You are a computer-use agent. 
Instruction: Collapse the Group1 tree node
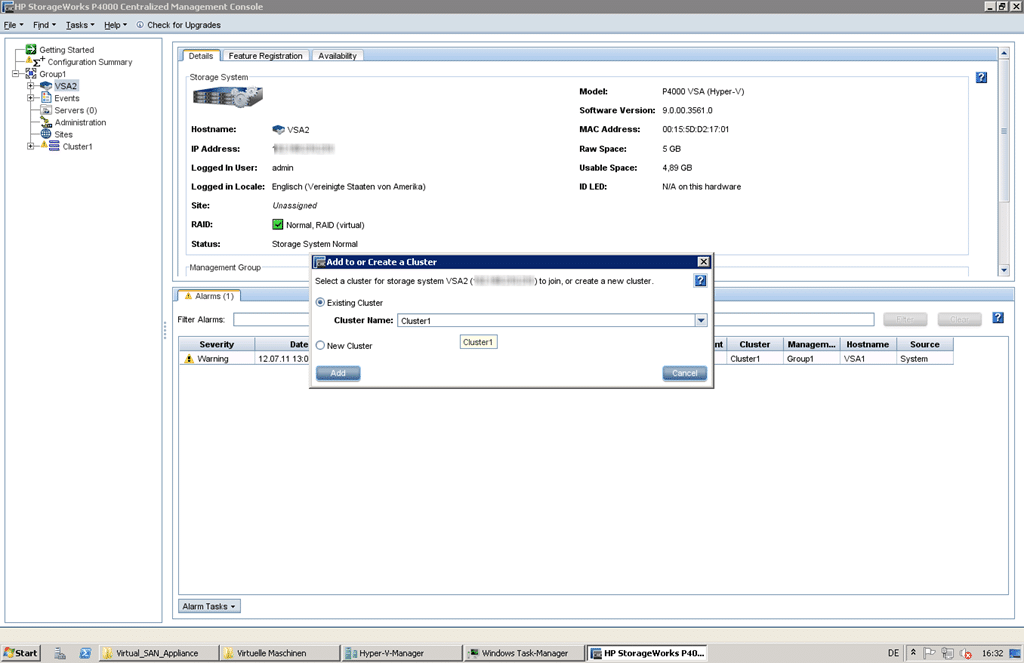(16, 74)
